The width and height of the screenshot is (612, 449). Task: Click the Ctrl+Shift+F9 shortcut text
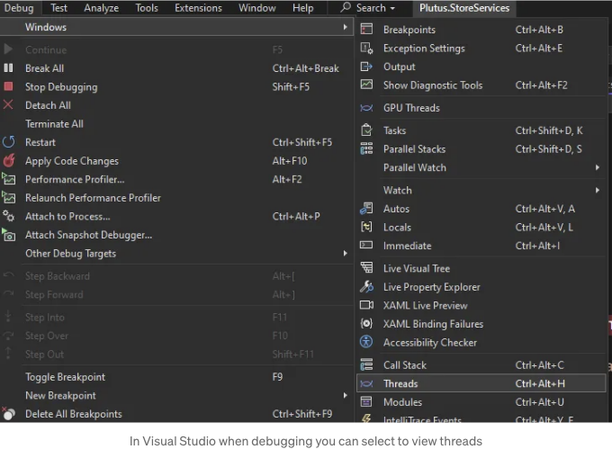click(302, 414)
